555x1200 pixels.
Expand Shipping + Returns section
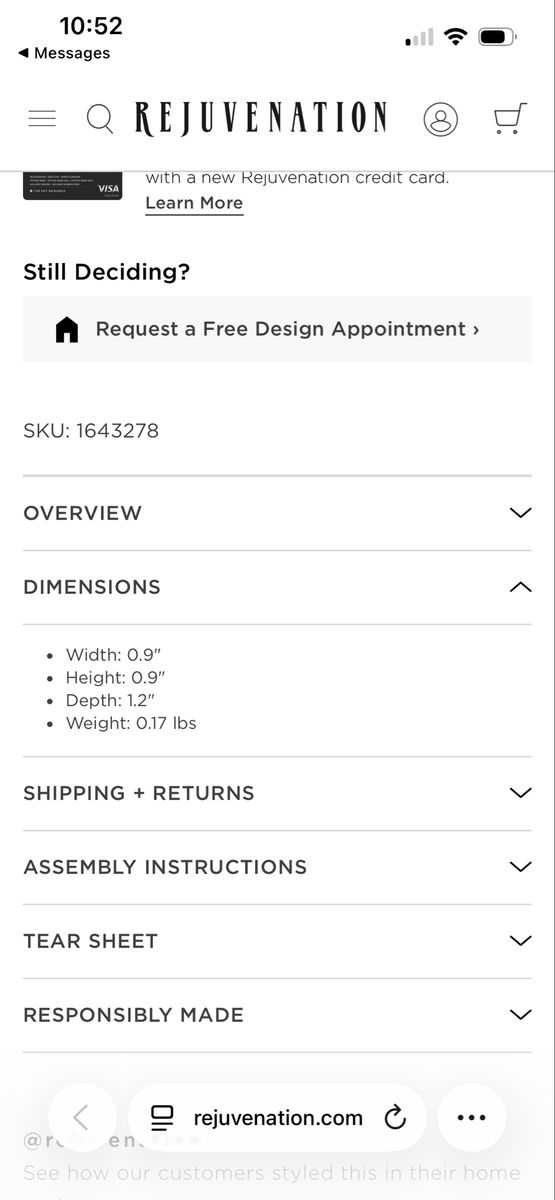click(277, 793)
